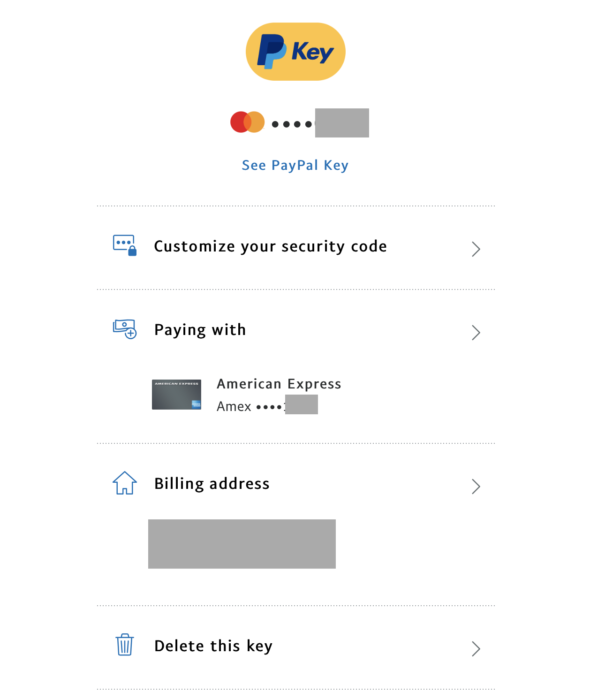Click the PayPal Key logo badge

pyautogui.click(x=295, y=52)
